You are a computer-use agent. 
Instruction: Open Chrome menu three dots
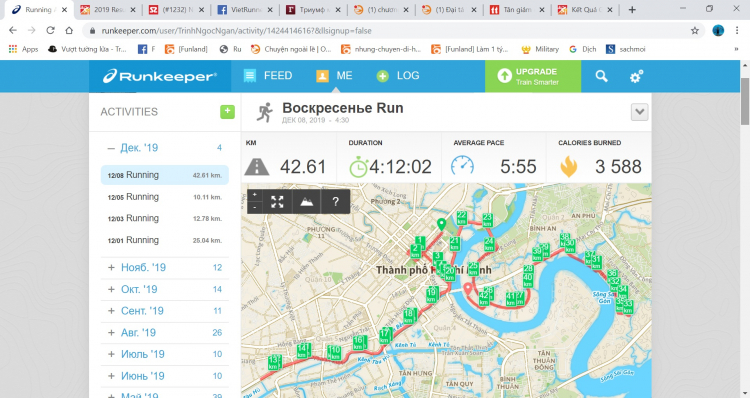tap(737, 31)
